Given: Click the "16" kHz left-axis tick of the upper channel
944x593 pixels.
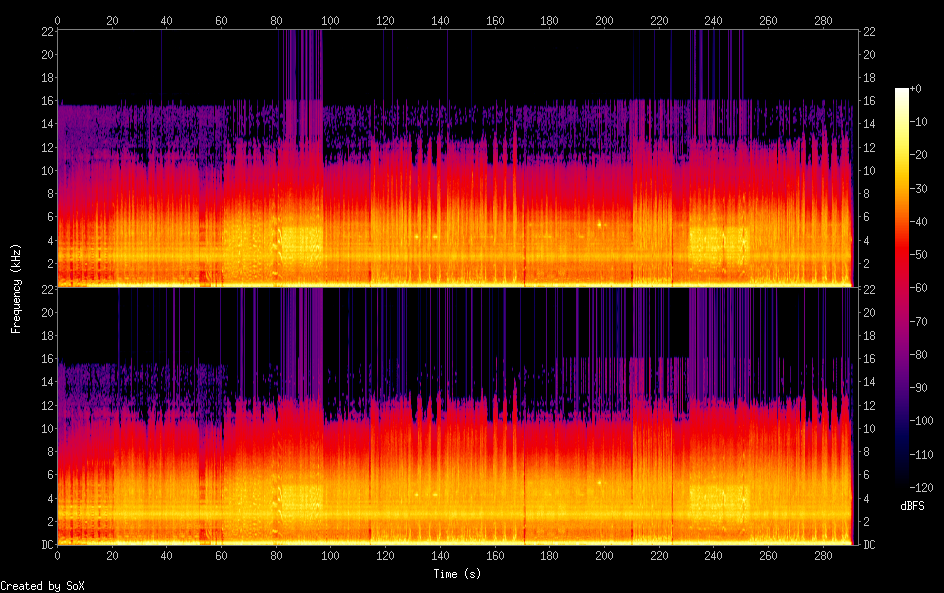Looking at the screenshot, I should [x=46, y=101].
